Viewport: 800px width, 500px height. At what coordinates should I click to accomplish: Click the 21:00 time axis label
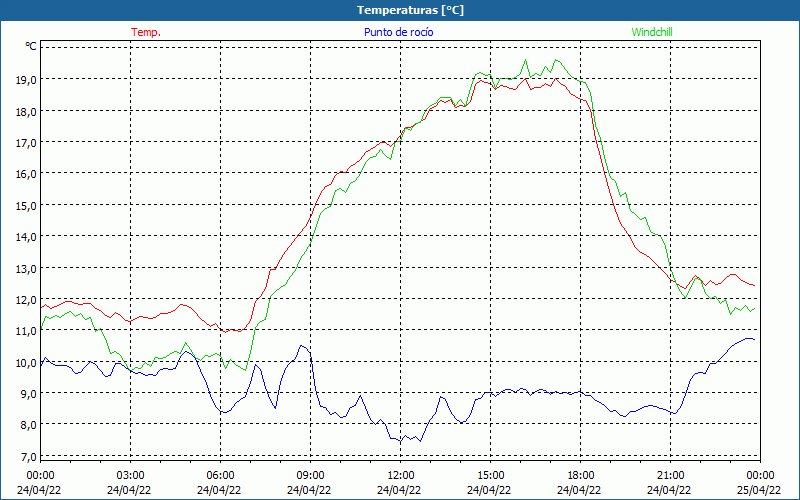click(670, 476)
